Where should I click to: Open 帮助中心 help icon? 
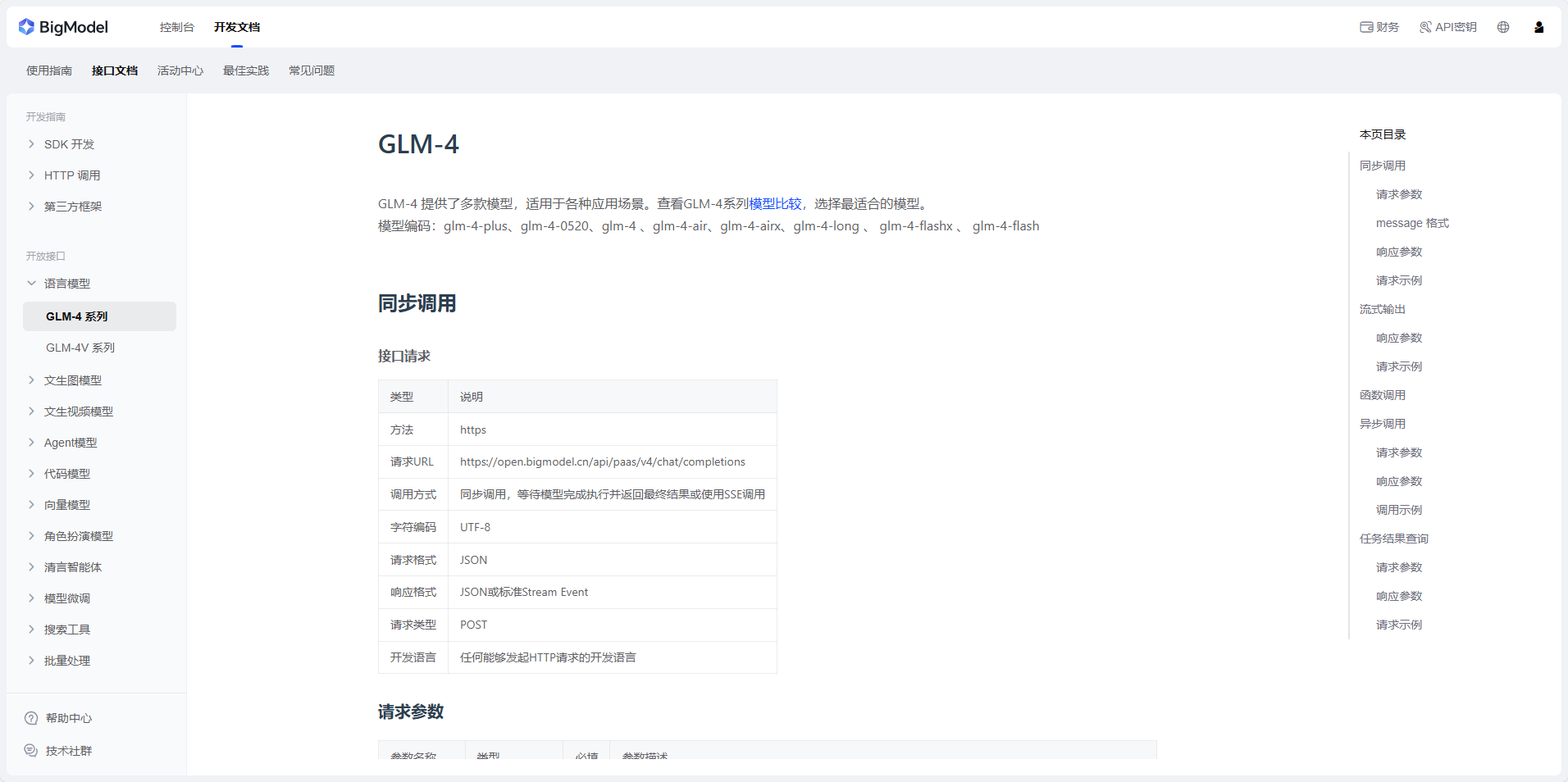tap(31, 718)
